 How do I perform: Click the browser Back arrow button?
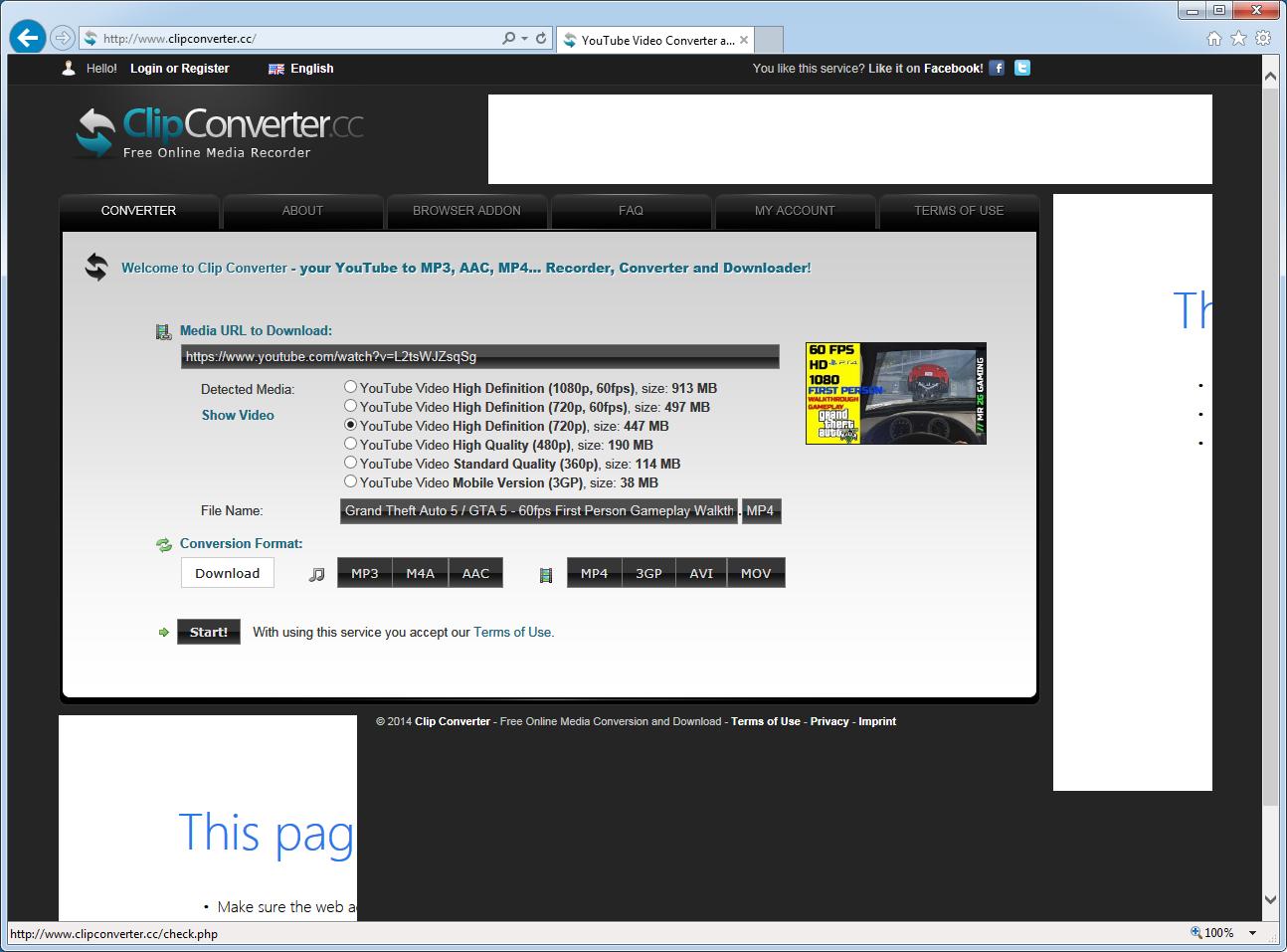pyautogui.click(x=28, y=38)
